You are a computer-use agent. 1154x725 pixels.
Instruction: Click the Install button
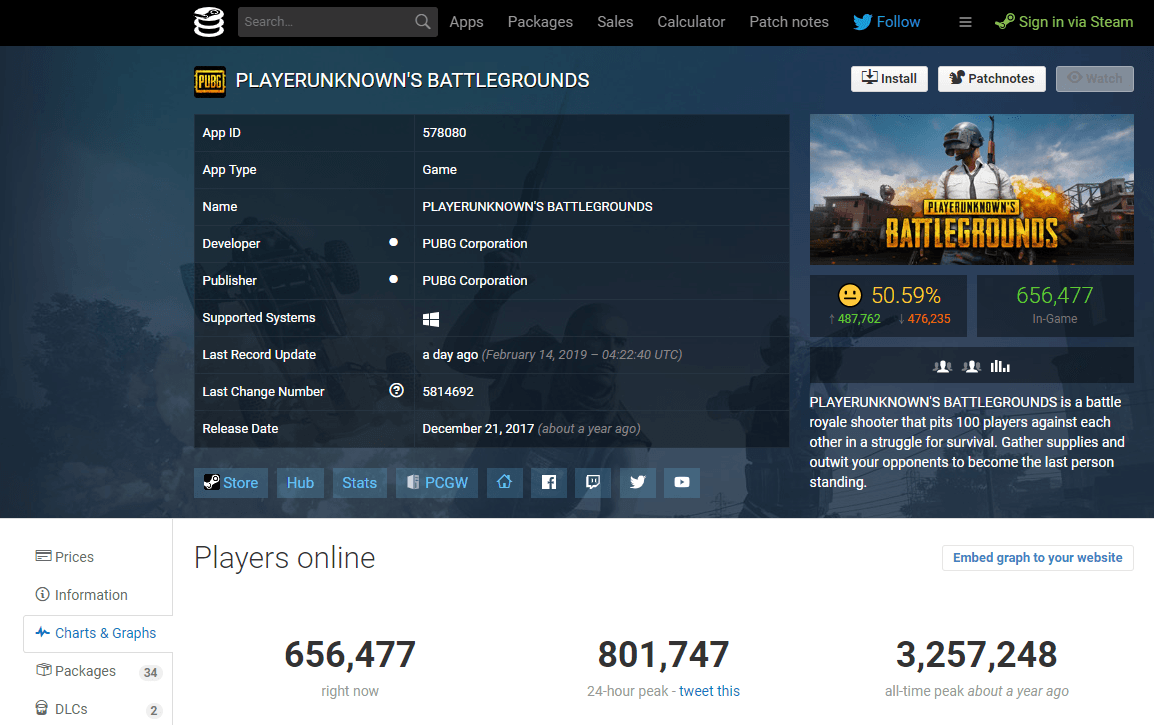(x=889, y=79)
